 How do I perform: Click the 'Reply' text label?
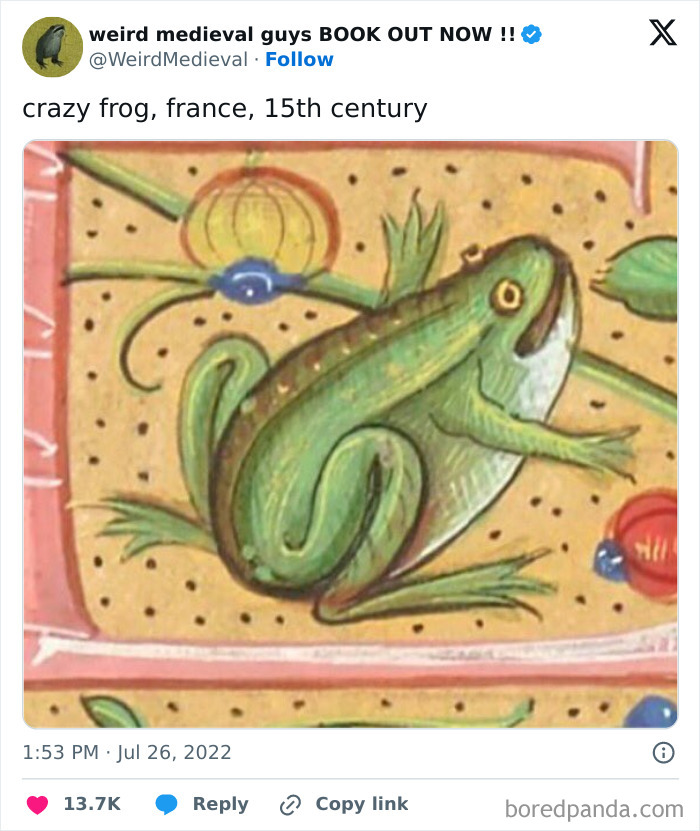(x=221, y=804)
